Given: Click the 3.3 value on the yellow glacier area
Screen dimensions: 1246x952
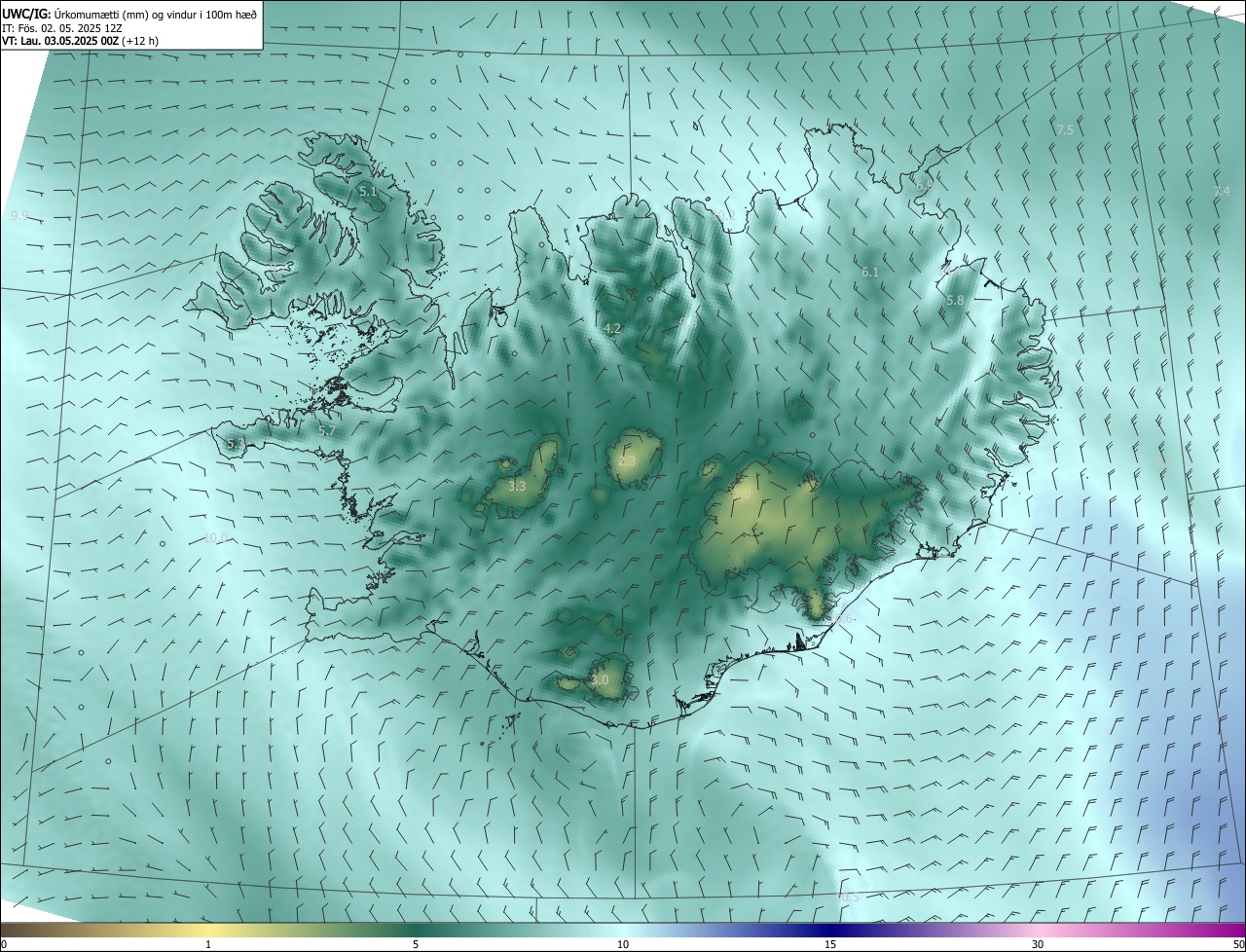Looking at the screenshot, I should (517, 486).
